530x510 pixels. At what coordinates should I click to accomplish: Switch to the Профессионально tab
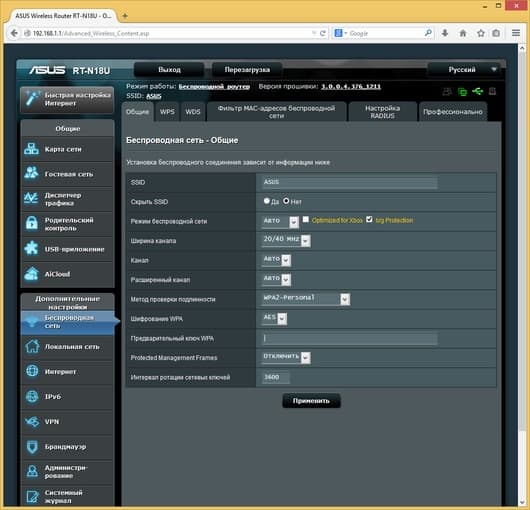(x=453, y=112)
